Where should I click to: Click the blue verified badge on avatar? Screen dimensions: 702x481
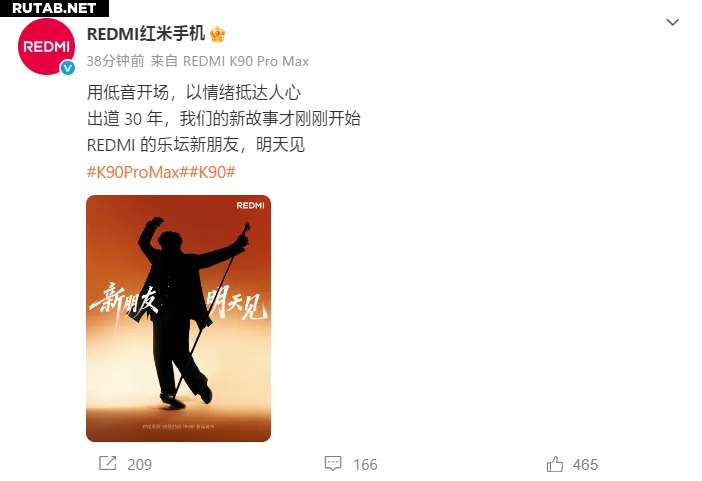tap(68, 68)
